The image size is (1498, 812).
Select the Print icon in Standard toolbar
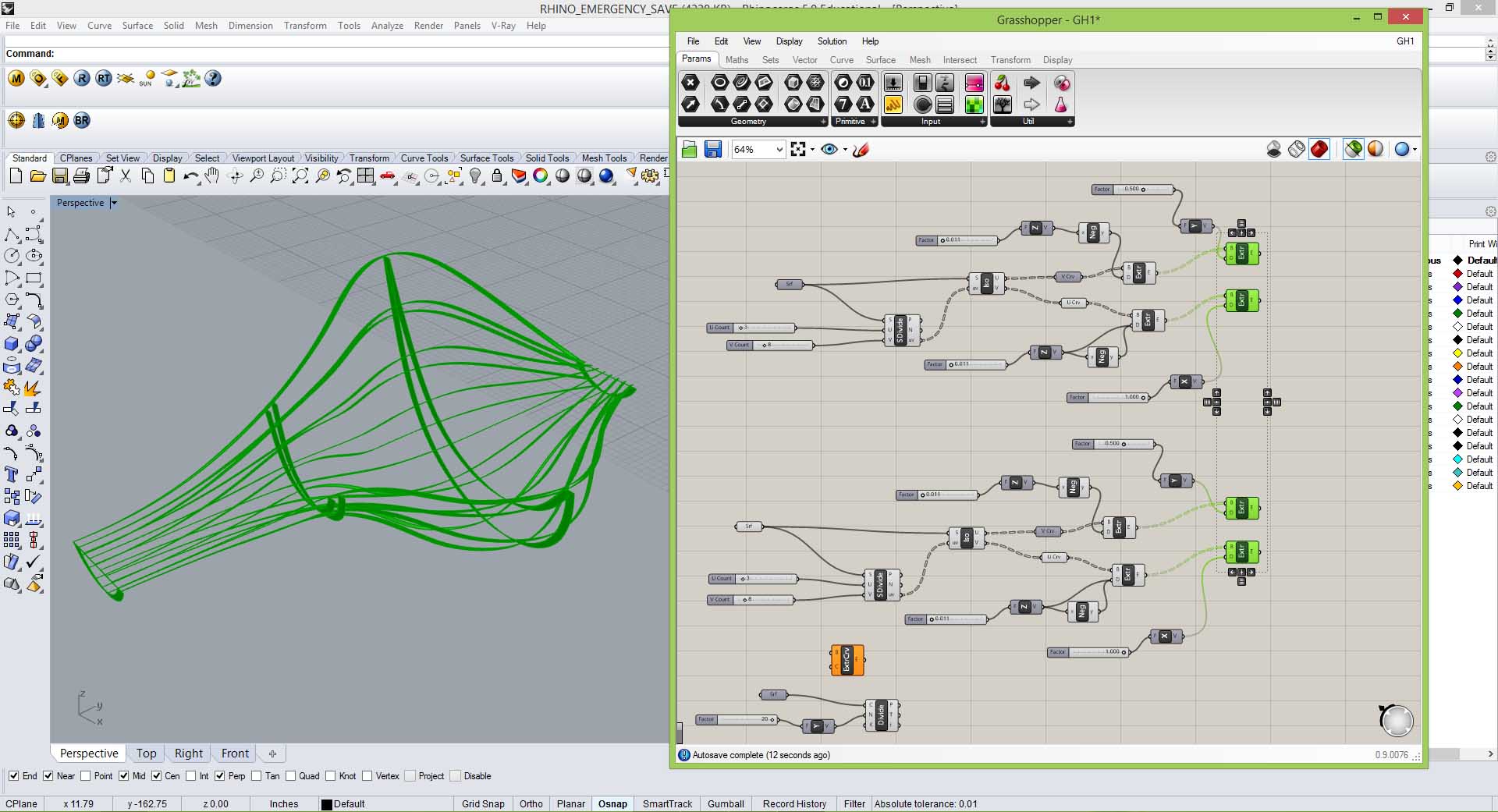81,177
